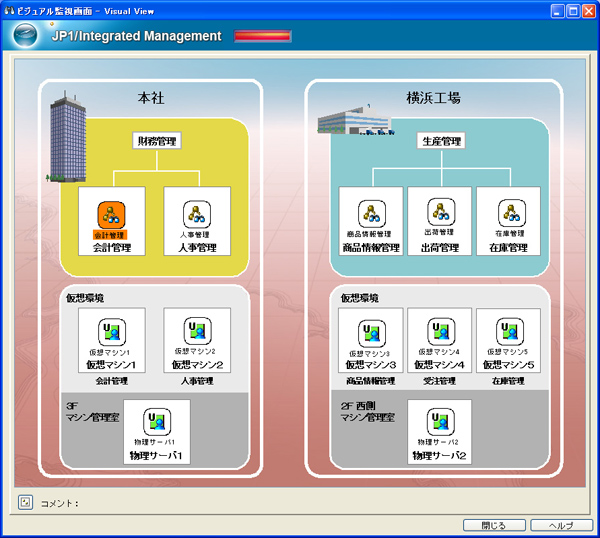Open the 物理サーバ2 server icon
Image resolution: width=600 pixels, height=538 pixels.
[441, 422]
